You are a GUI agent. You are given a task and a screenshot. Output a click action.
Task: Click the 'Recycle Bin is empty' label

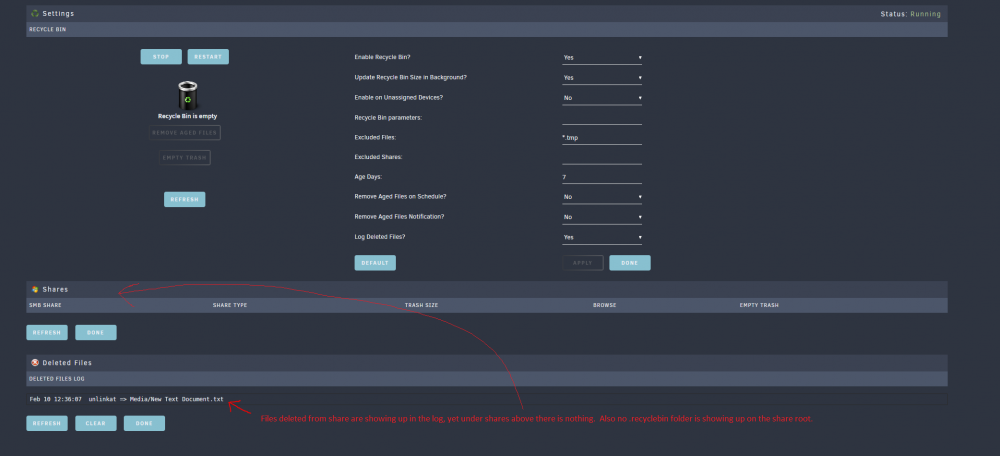coord(188,117)
